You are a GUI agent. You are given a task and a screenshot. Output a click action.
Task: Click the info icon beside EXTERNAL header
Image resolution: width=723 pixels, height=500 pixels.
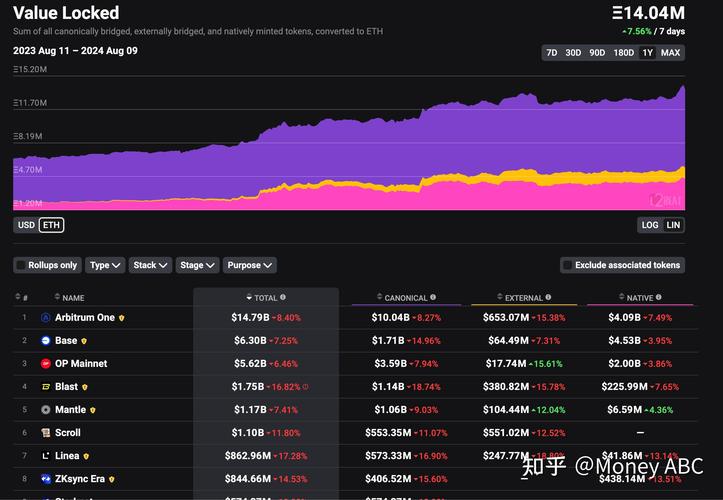tap(548, 298)
